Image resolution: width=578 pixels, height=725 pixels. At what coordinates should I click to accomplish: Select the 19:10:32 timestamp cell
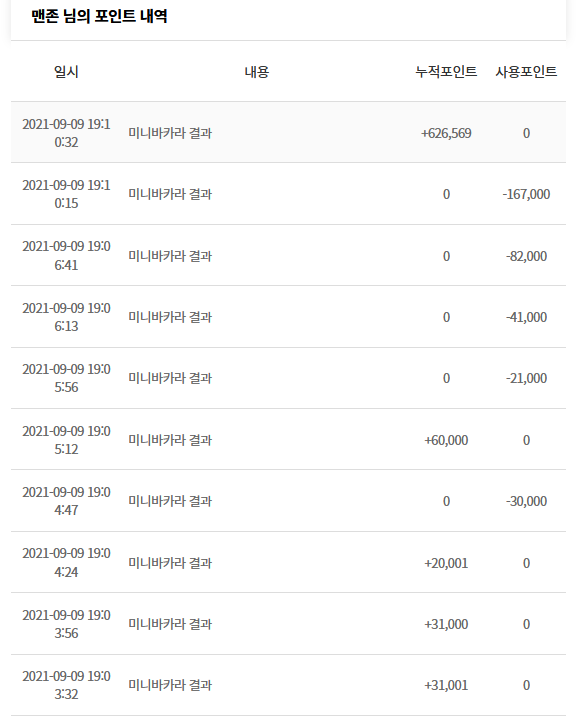pos(66,133)
